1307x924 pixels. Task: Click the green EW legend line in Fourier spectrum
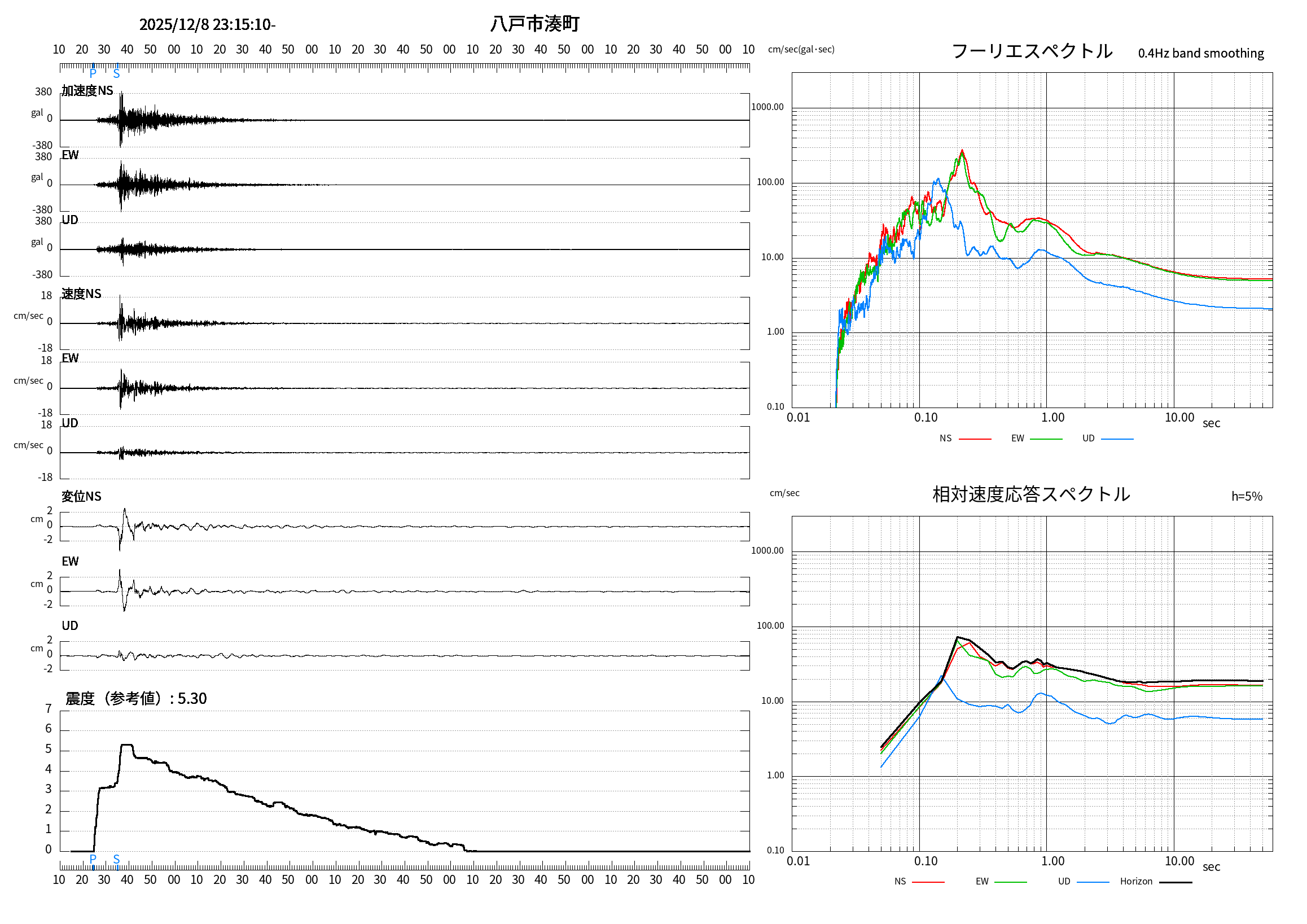pyautogui.click(x=1046, y=439)
